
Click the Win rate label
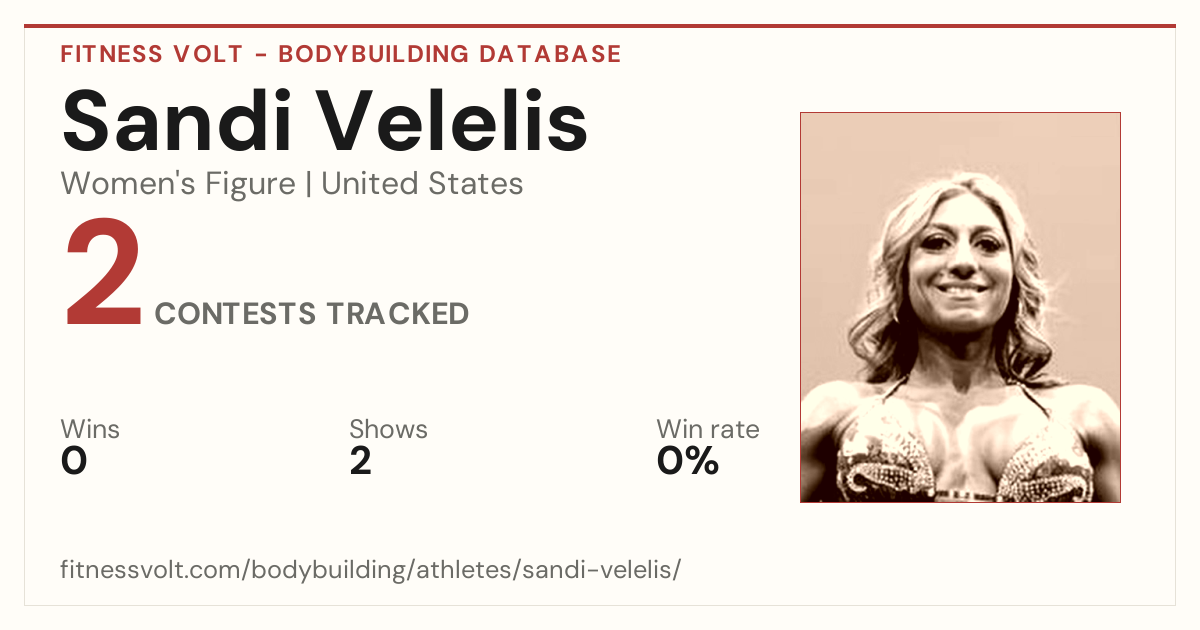click(x=708, y=430)
